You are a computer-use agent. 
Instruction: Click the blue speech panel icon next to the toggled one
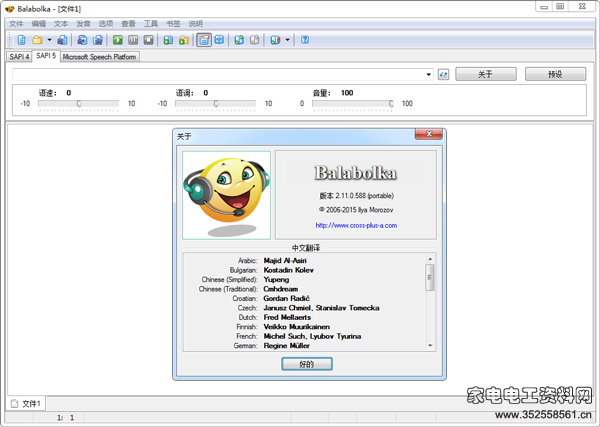[219, 40]
